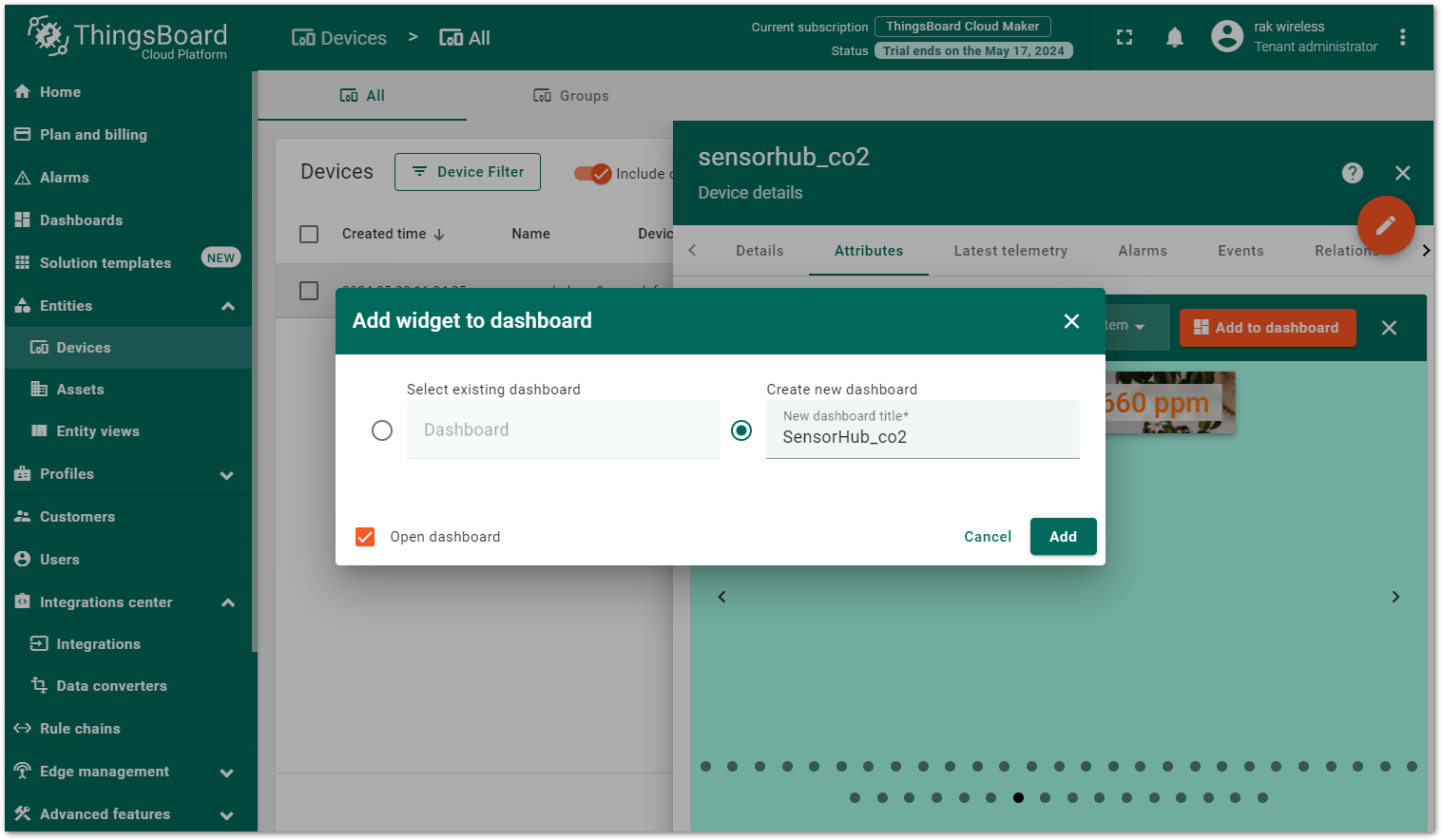1442x840 pixels.
Task: Click Add in the dialog
Action: point(1063,537)
